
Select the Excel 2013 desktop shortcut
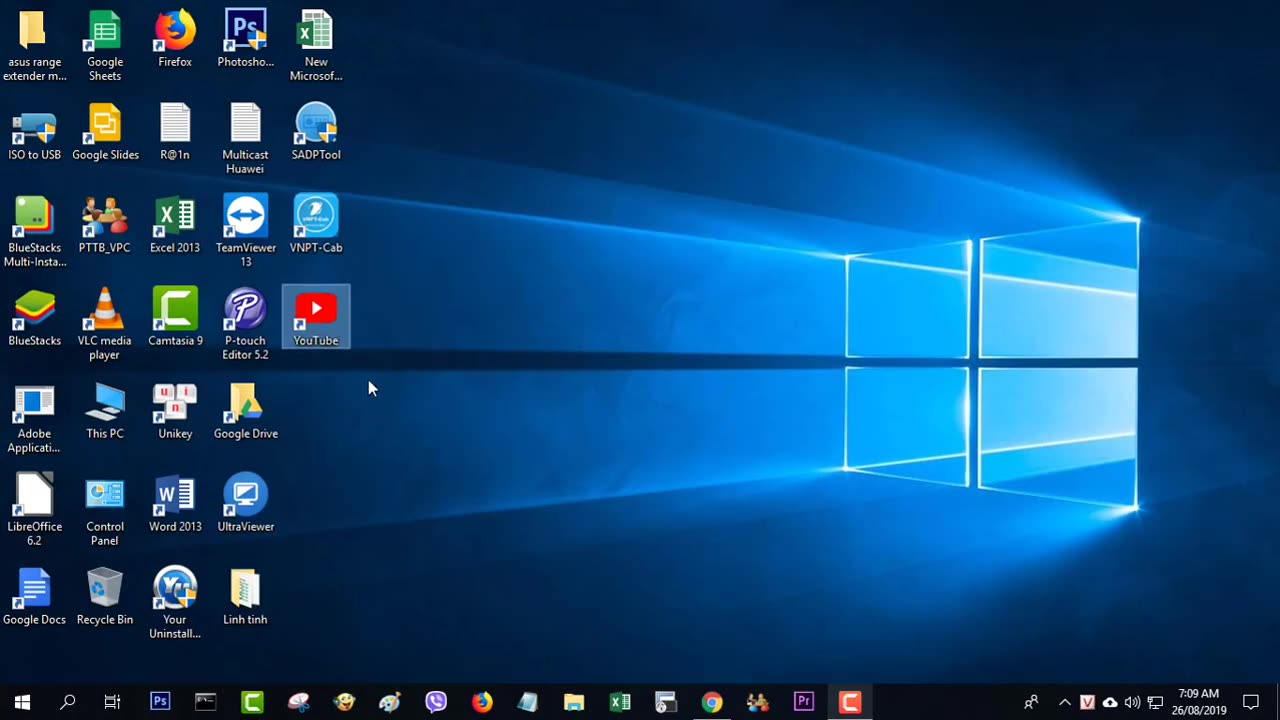pos(175,226)
